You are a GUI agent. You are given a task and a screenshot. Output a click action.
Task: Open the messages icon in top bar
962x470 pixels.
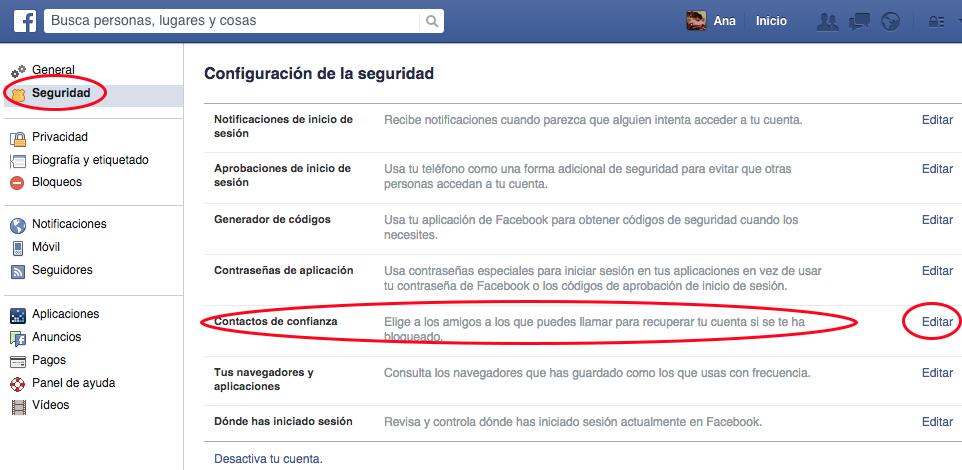coord(859,21)
